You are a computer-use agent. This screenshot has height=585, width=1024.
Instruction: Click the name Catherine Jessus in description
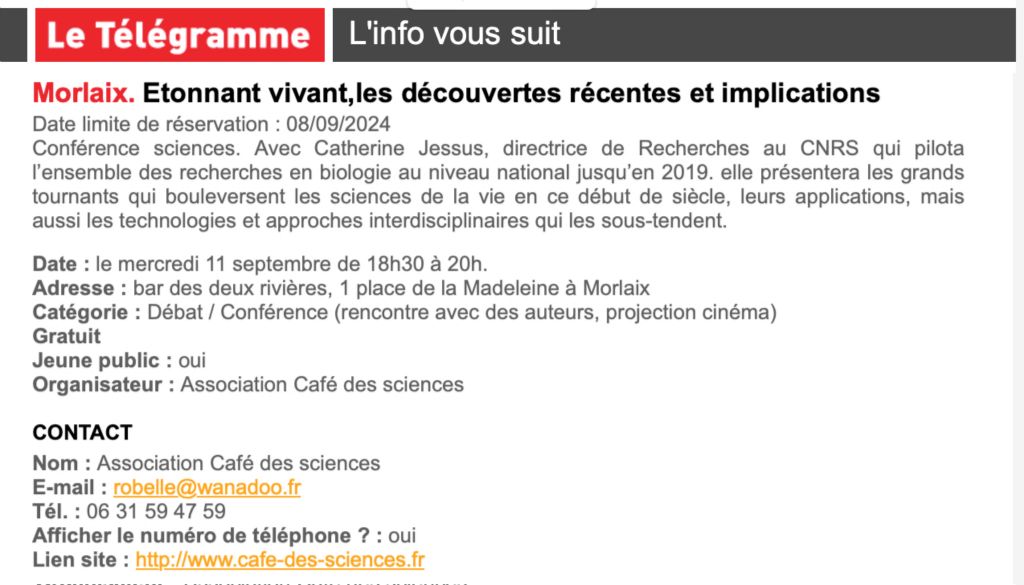[x=400, y=148]
